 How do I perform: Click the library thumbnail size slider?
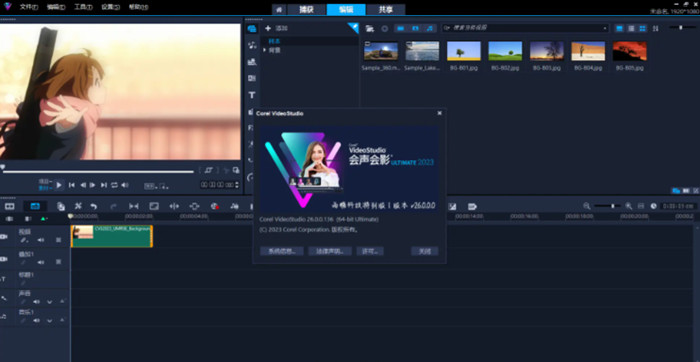pos(683,28)
